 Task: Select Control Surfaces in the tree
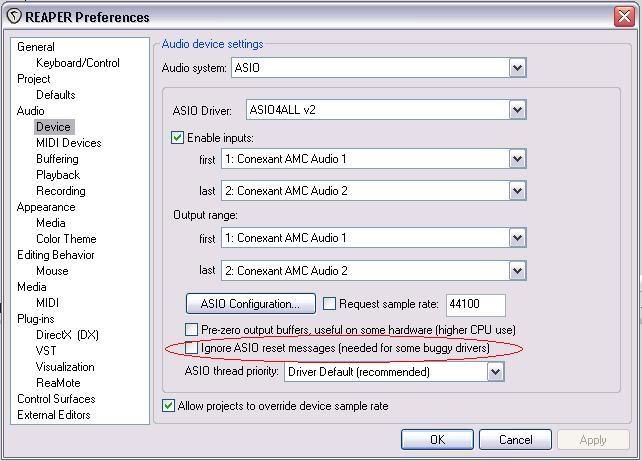coord(56,399)
